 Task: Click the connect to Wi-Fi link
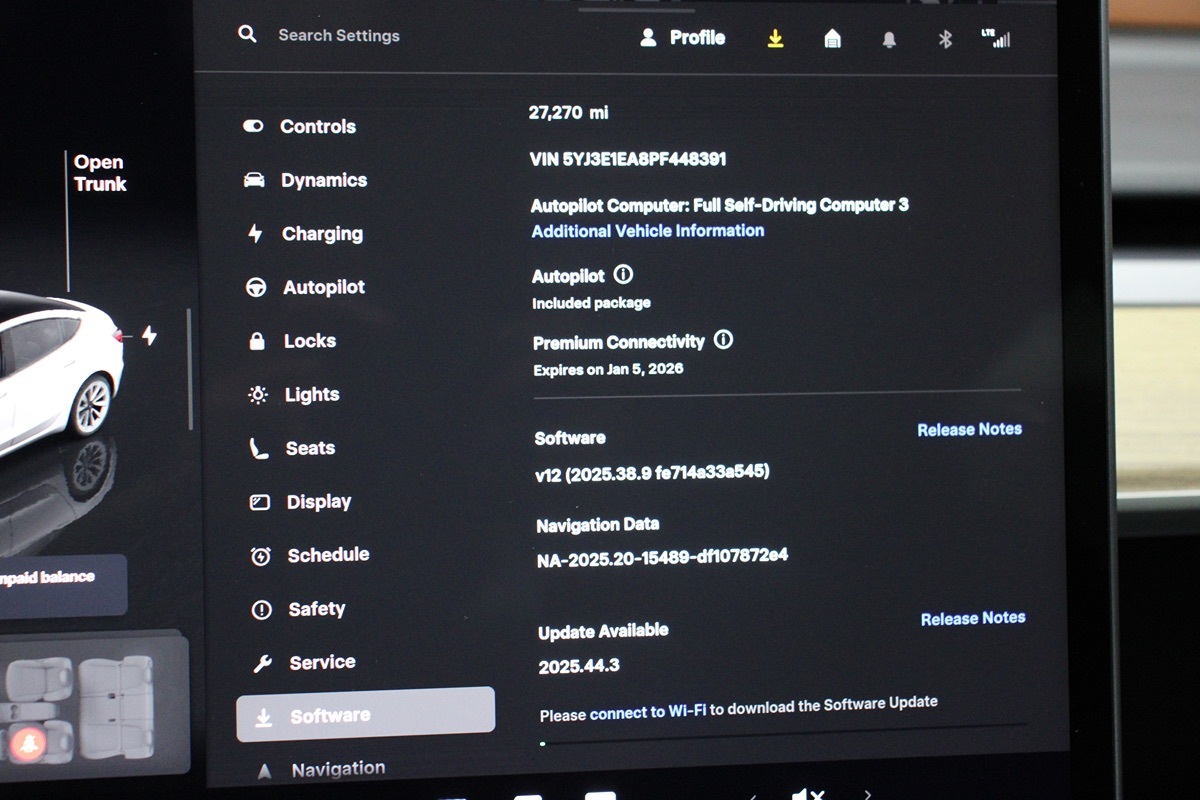click(649, 712)
